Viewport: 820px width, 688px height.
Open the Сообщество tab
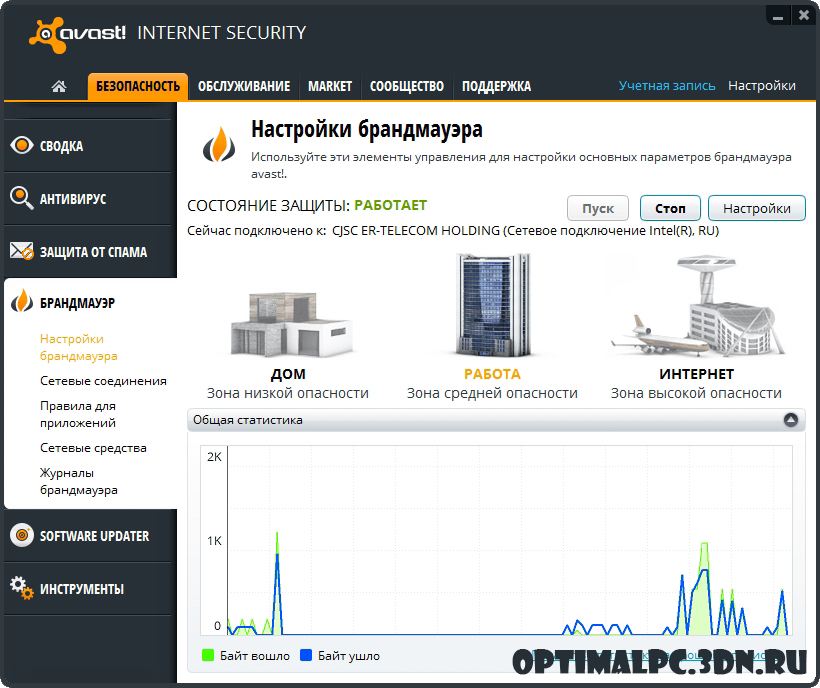407,86
